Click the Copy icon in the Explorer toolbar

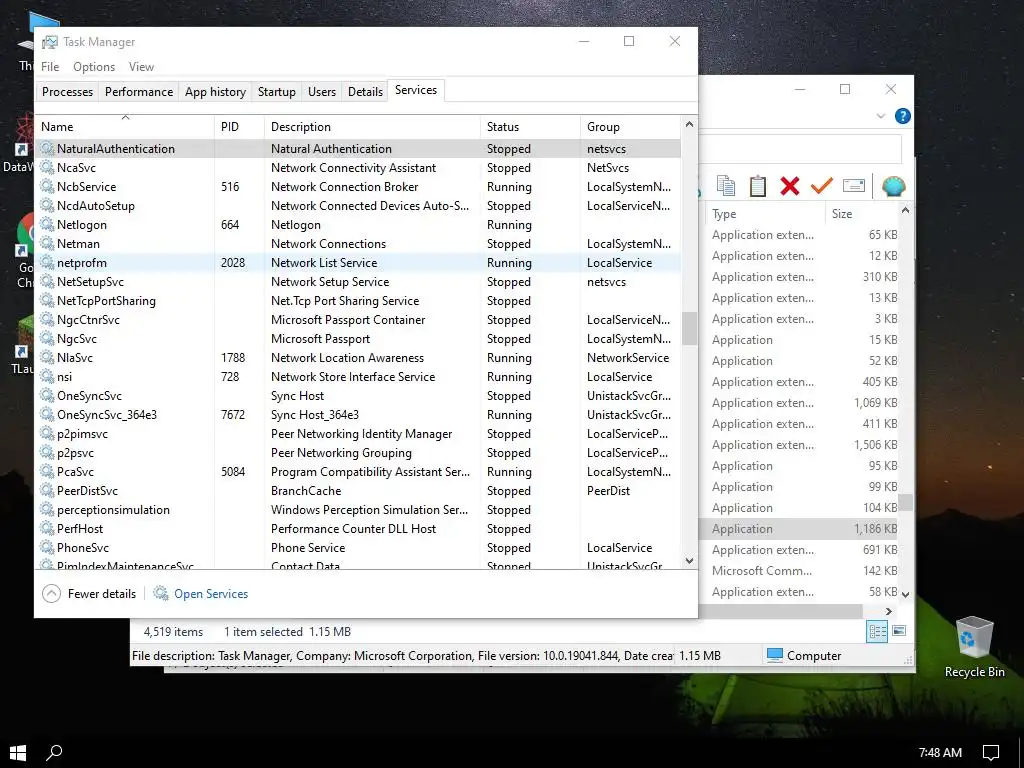pyautogui.click(x=726, y=186)
